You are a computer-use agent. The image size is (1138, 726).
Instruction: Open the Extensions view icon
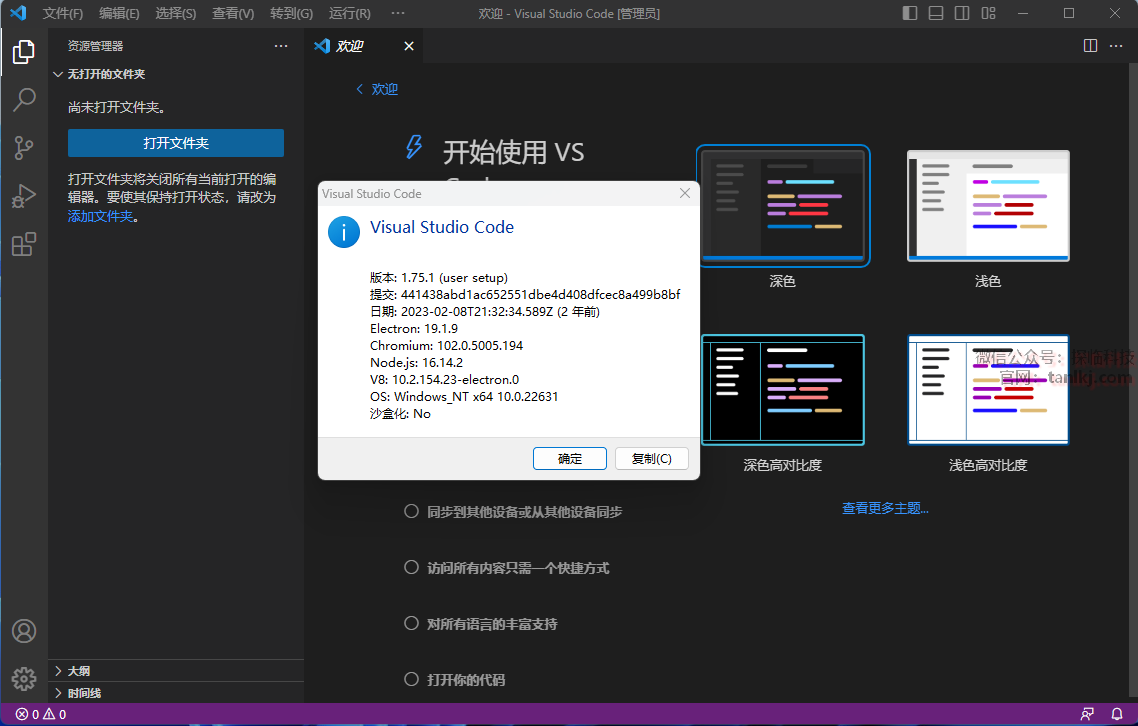pos(24,244)
